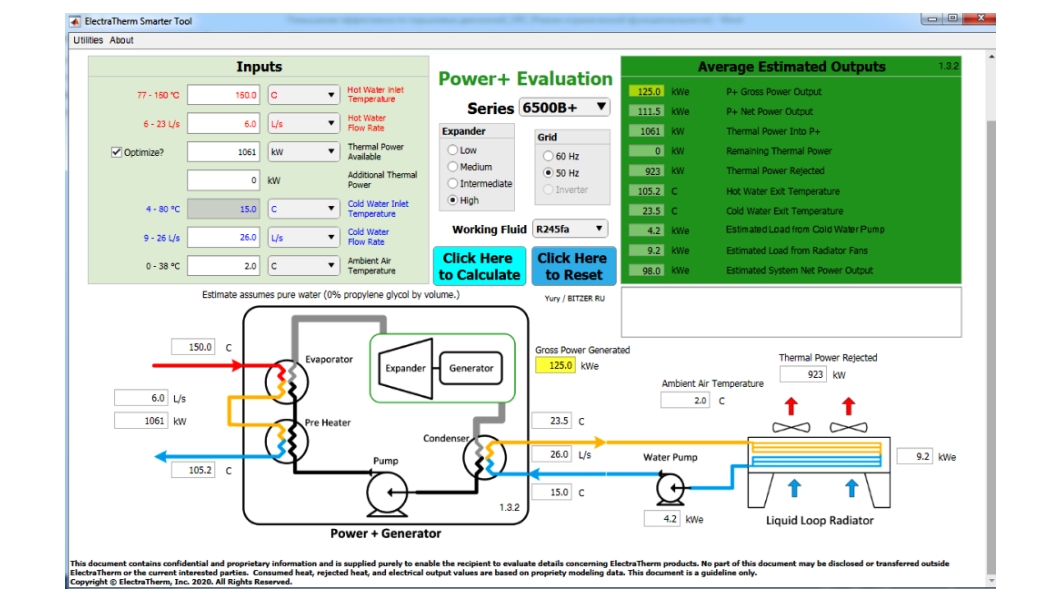The width and height of the screenshot is (1053, 609).
Task: Click the ElectraTherm app icon in title bar
Action: click(x=75, y=21)
